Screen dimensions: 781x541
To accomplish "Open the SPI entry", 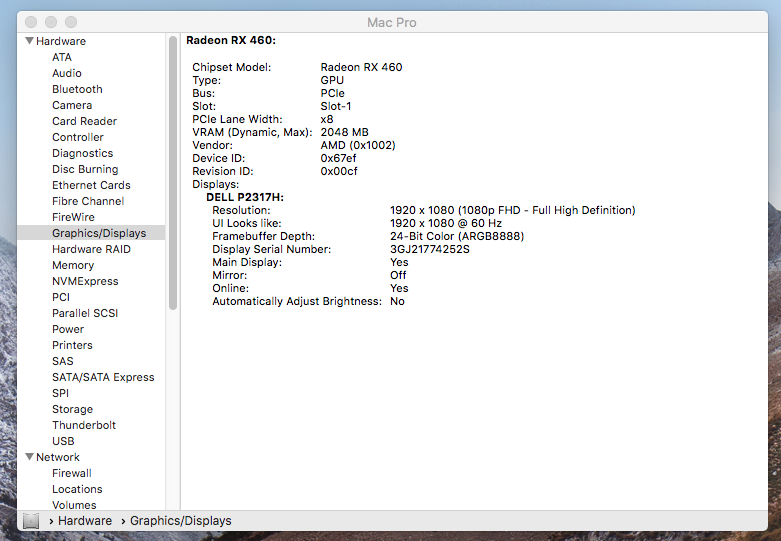I will tap(60, 393).
